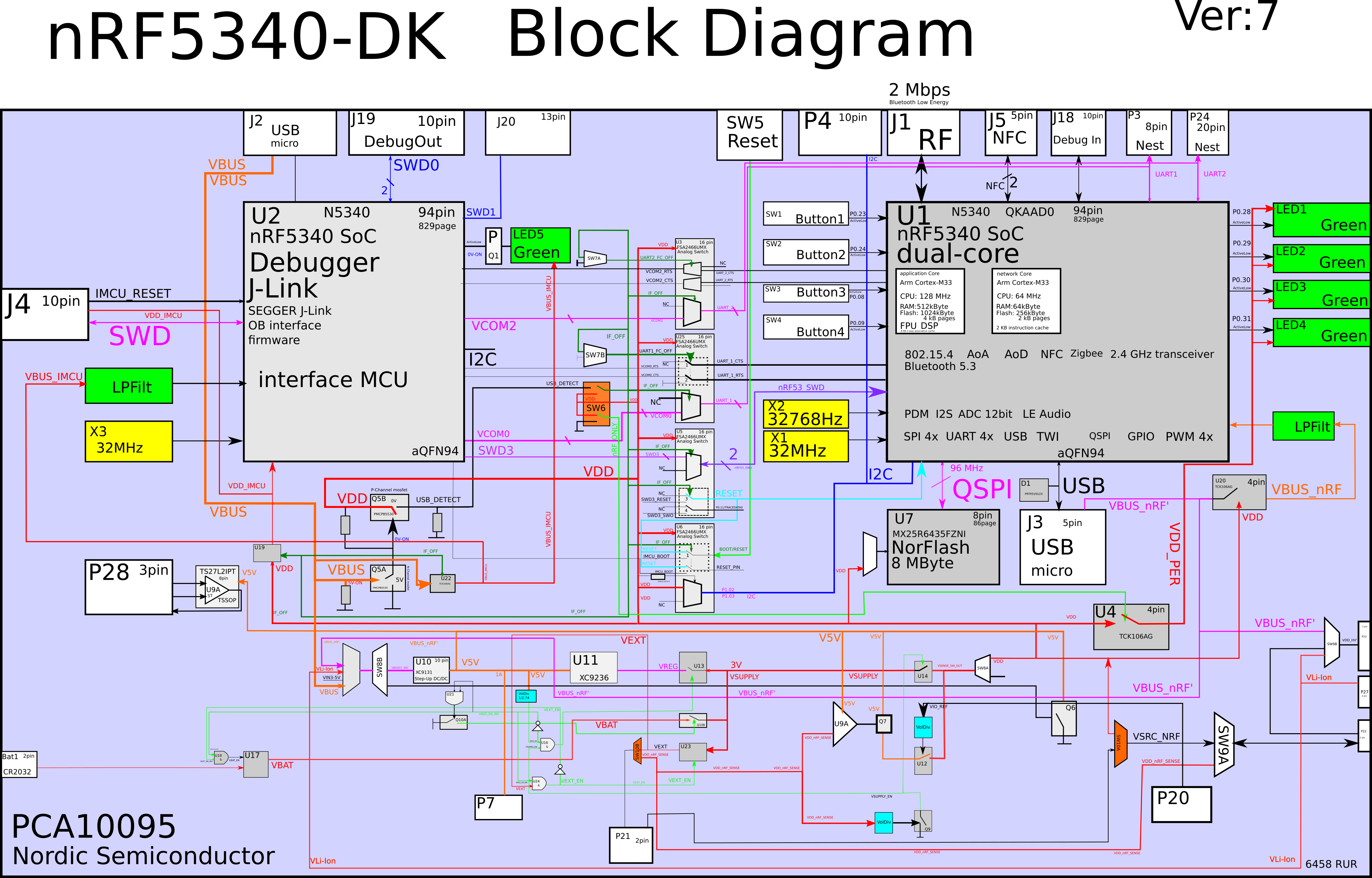
Task: Select the Q1 P transistor block
Action: tap(493, 246)
